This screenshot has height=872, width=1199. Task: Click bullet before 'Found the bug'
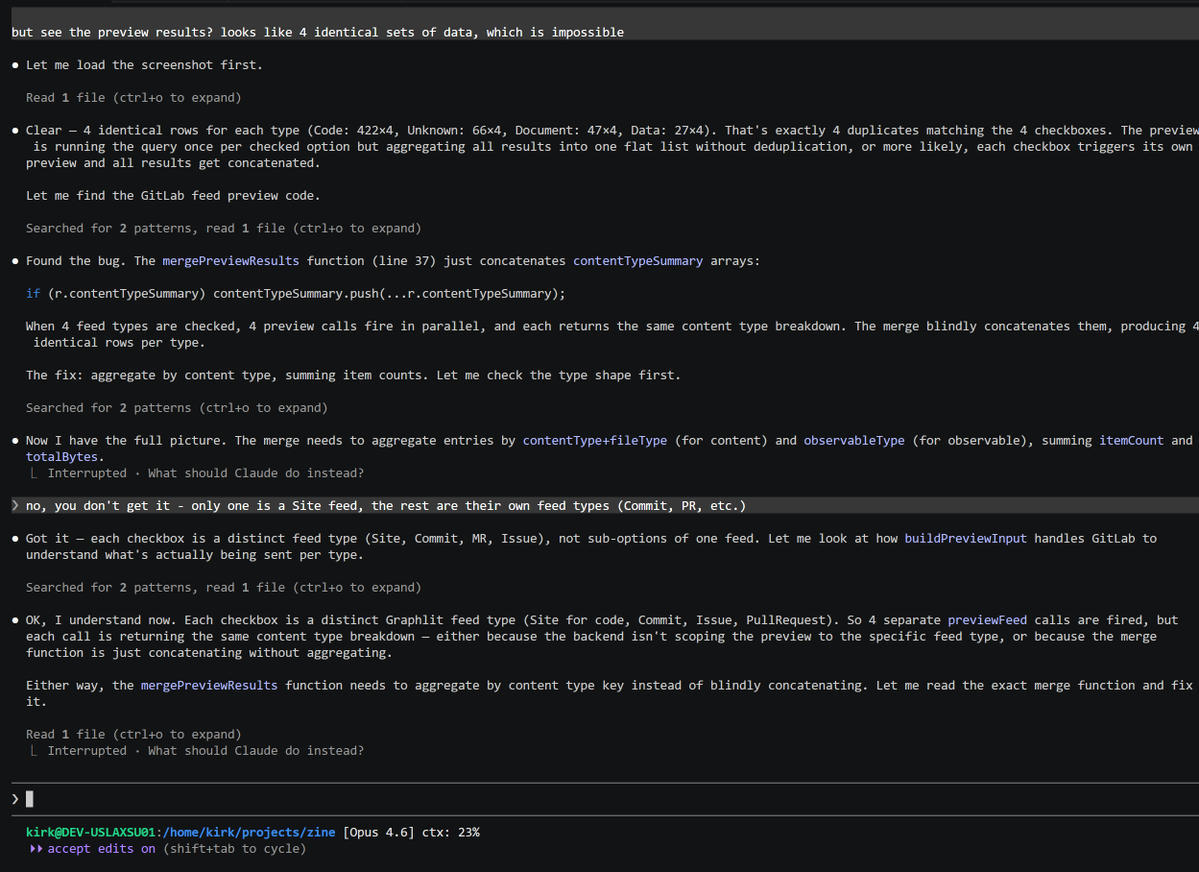pyautogui.click(x=15, y=262)
